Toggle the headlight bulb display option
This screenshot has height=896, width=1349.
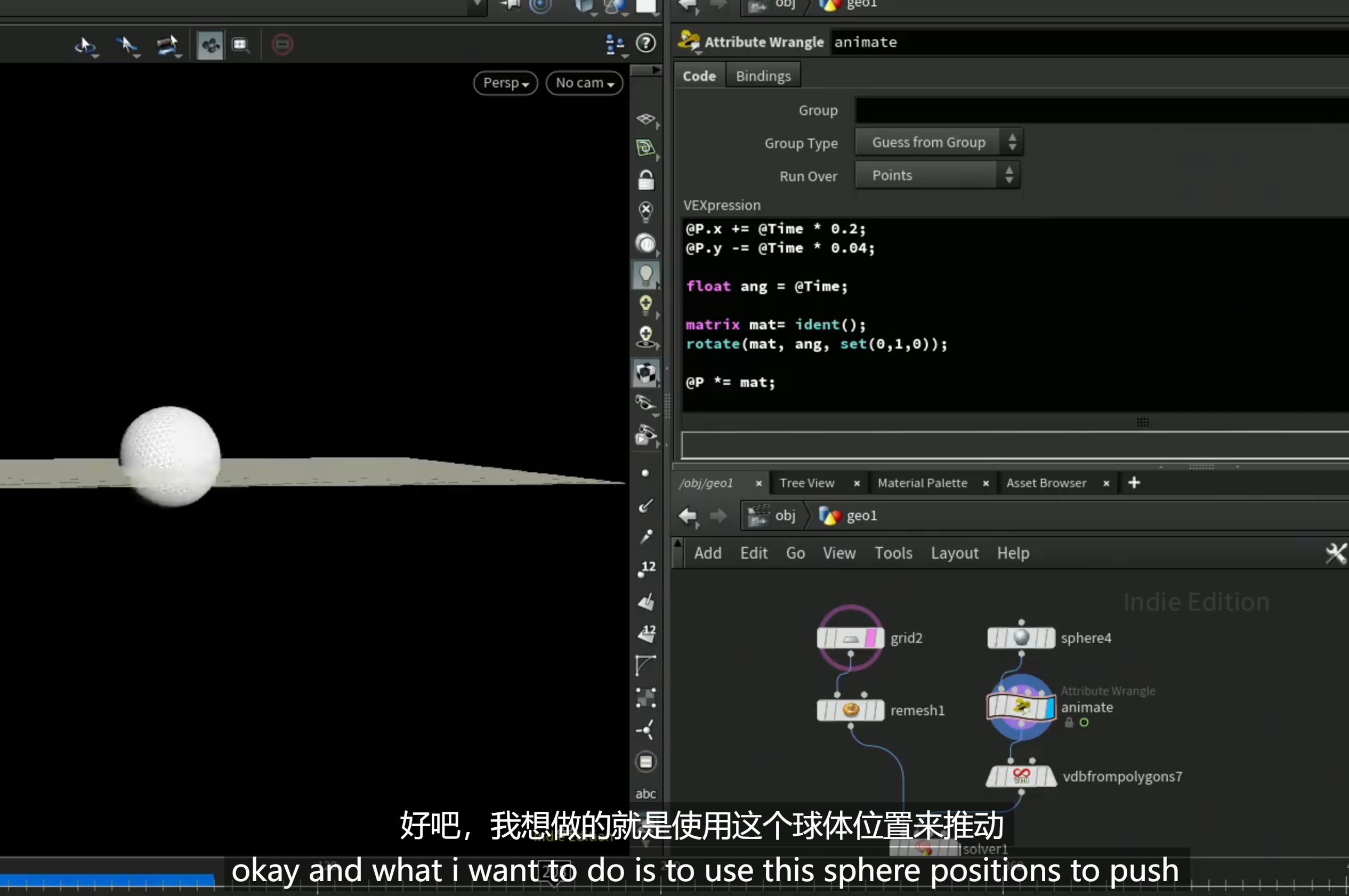645,275
